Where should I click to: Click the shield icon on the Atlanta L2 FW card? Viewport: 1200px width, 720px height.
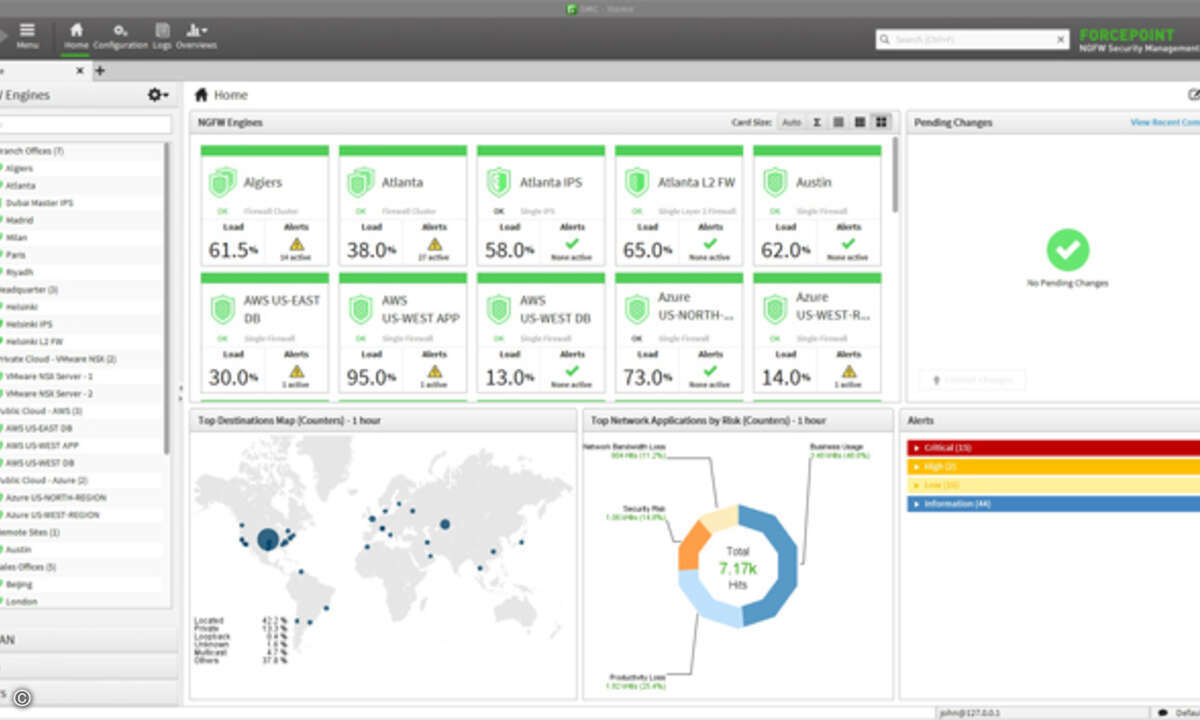tap(636, 182)
